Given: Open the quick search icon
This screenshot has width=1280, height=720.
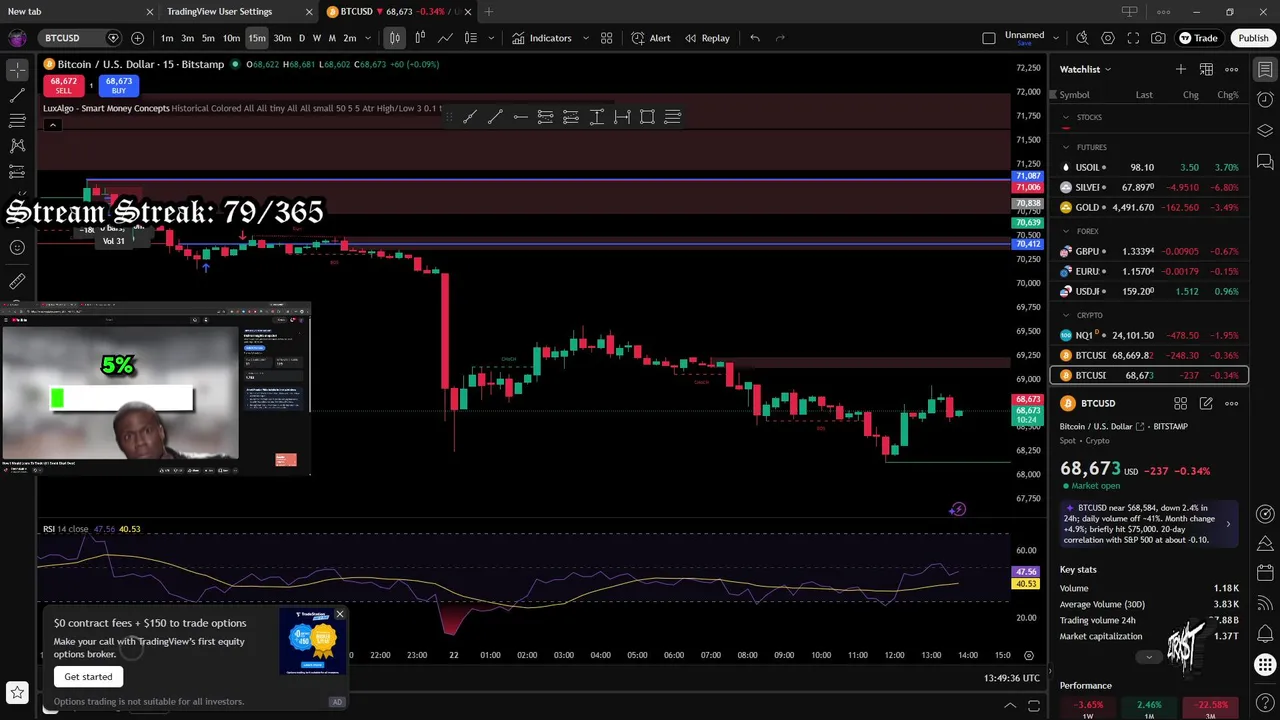Looking at the screenshot, I should pos(1082,38).
